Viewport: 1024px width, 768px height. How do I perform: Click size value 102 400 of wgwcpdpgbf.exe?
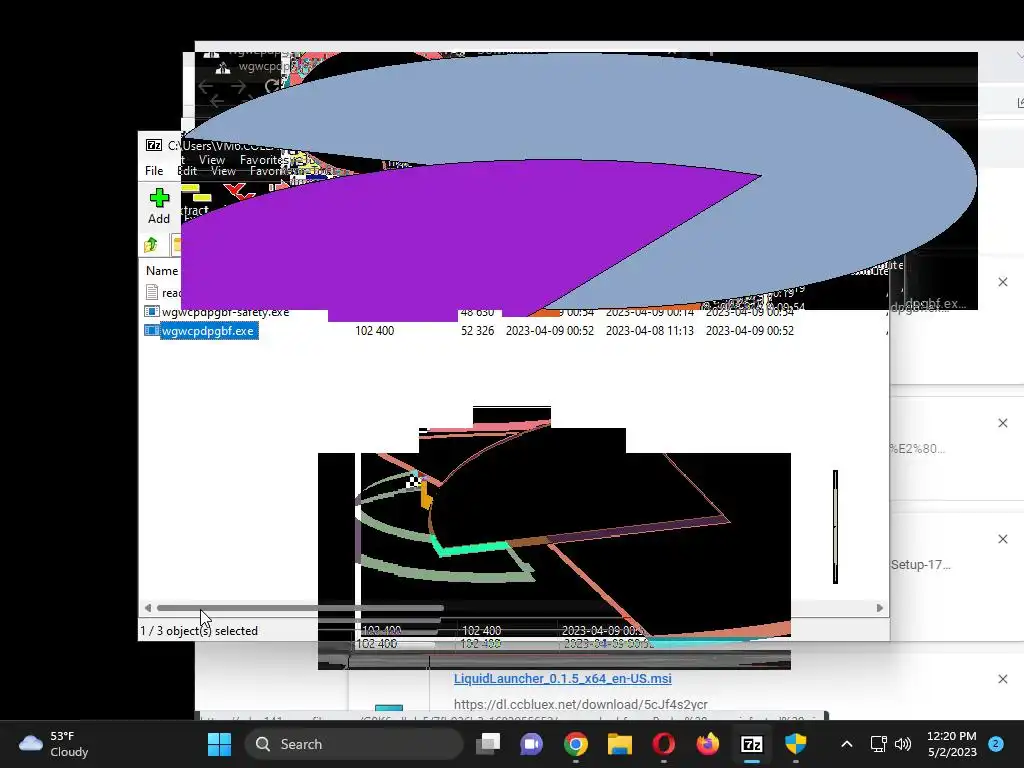coord(374,330)
